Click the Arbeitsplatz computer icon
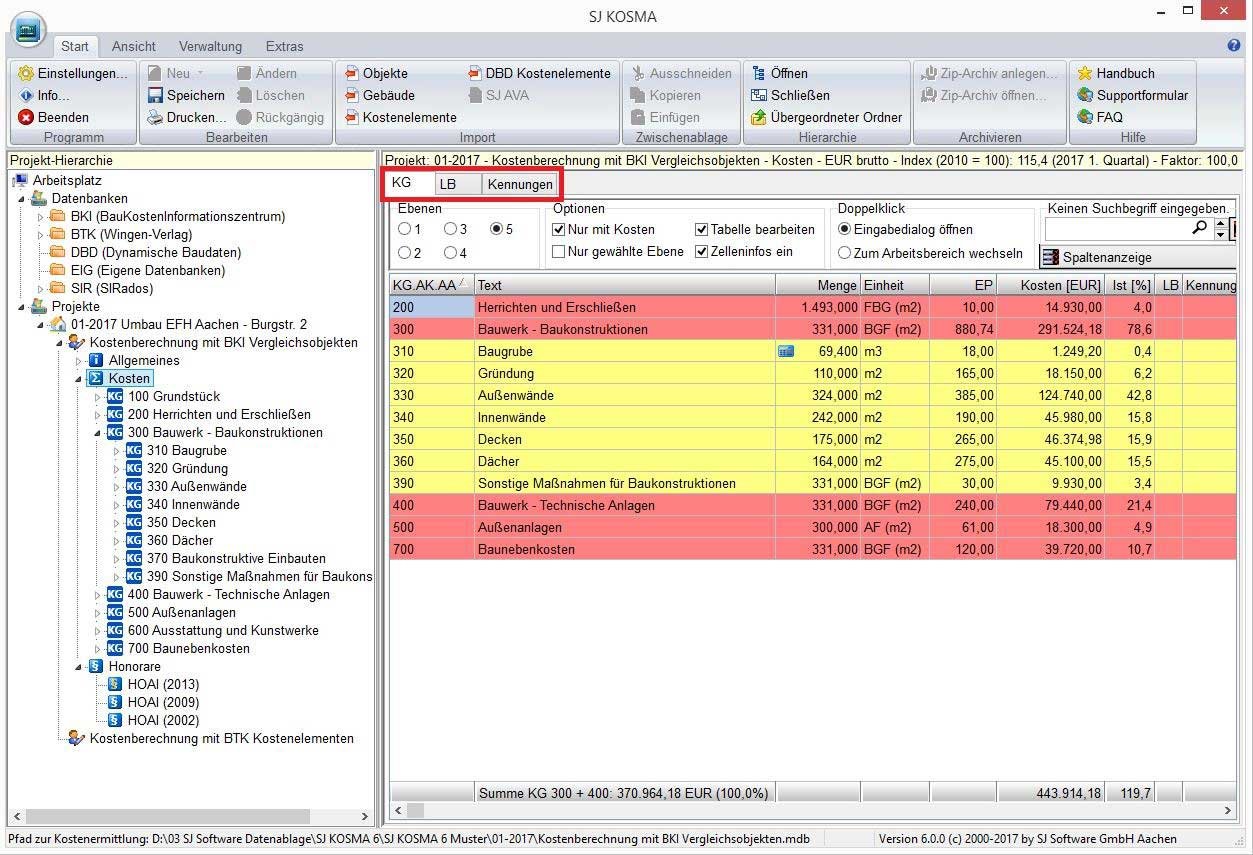The image size is (1253, 855). [x=20, y=180]
